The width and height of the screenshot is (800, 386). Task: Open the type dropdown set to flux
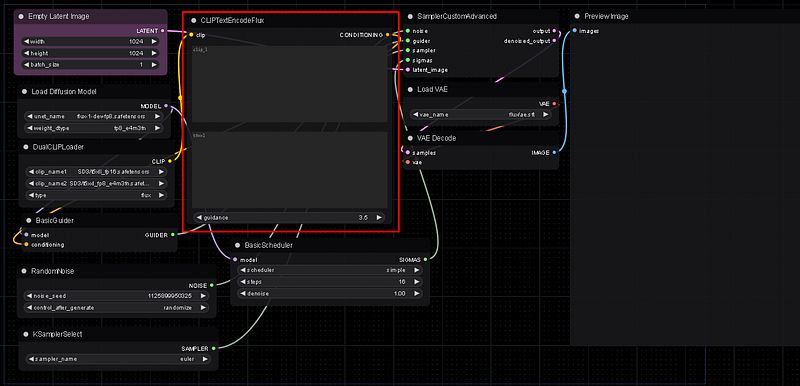coord(95,195)
